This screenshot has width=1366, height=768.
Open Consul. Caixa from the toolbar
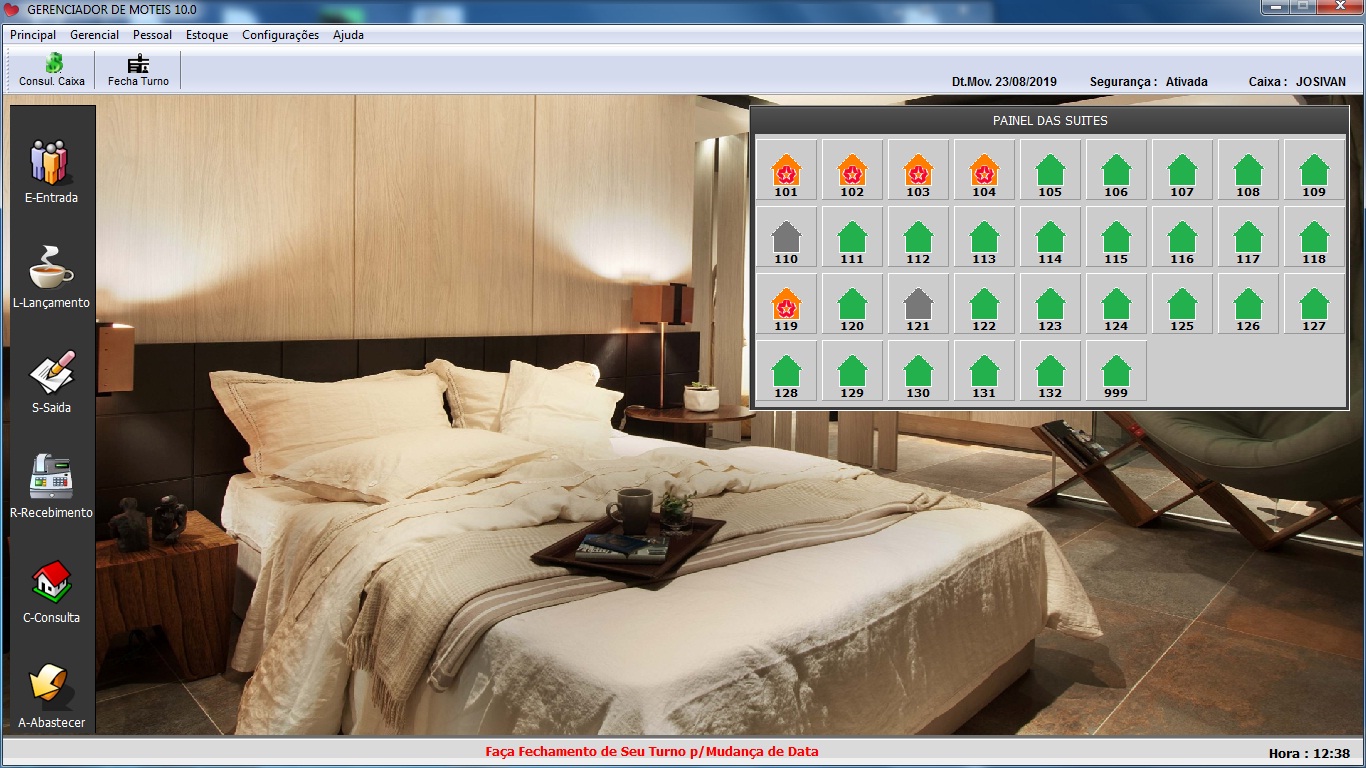coord(52,70)
